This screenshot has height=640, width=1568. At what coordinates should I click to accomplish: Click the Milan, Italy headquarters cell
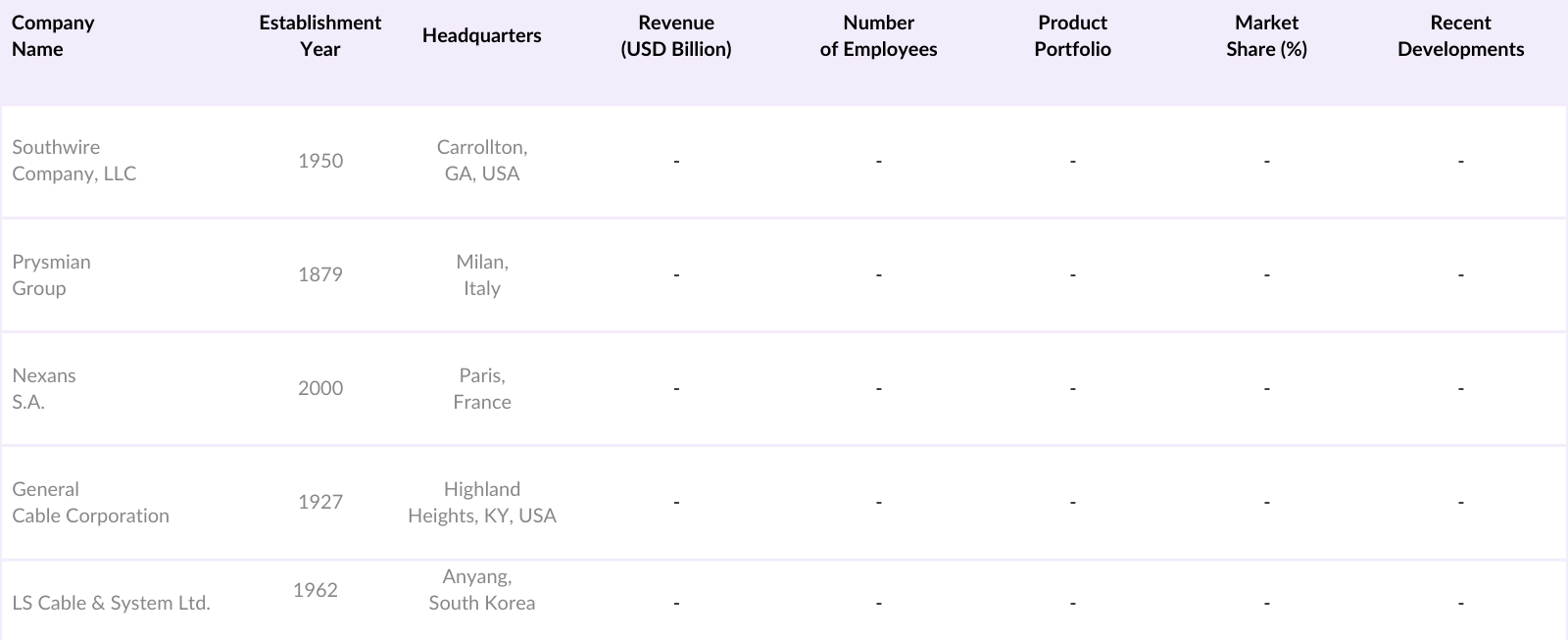pos(482,275)
